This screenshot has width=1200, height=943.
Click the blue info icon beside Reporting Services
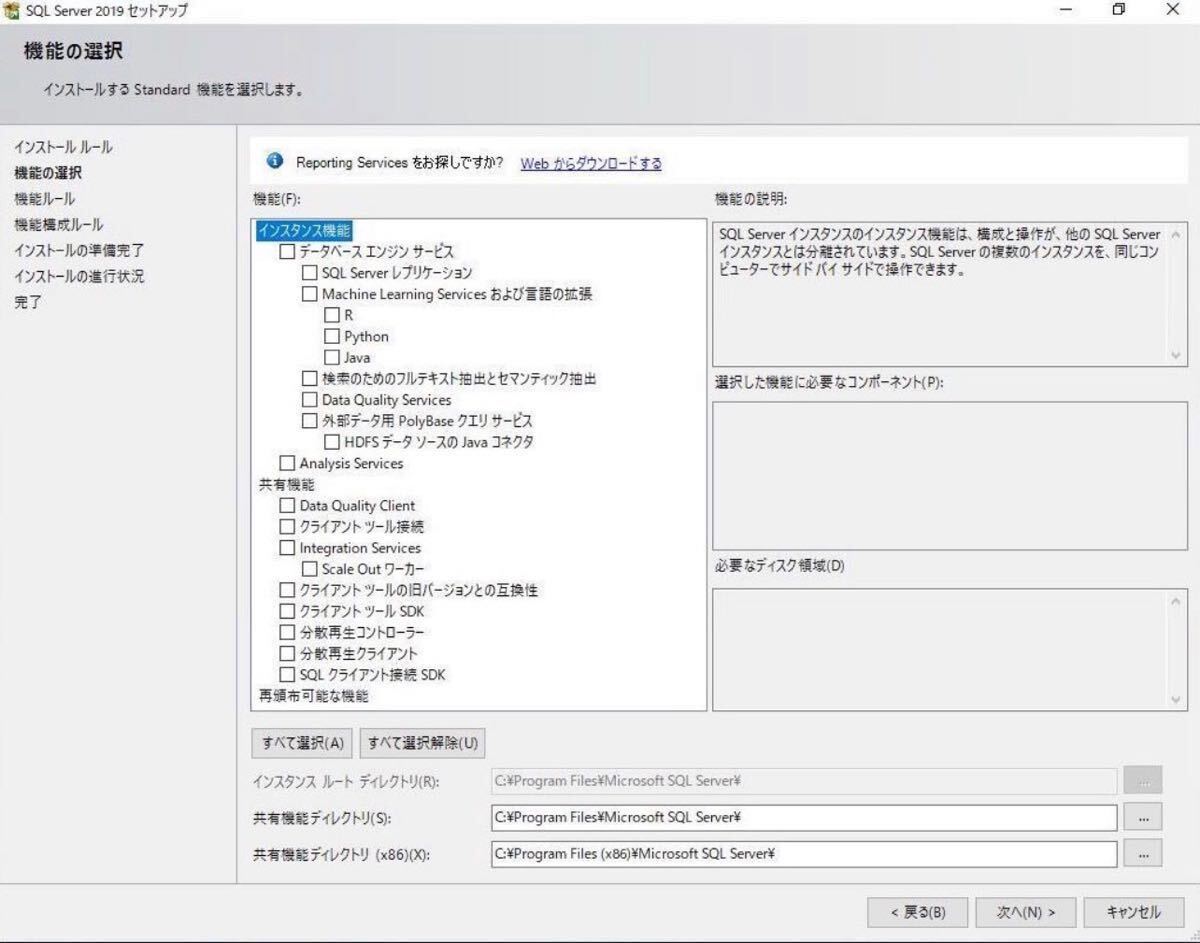[275, 161]
